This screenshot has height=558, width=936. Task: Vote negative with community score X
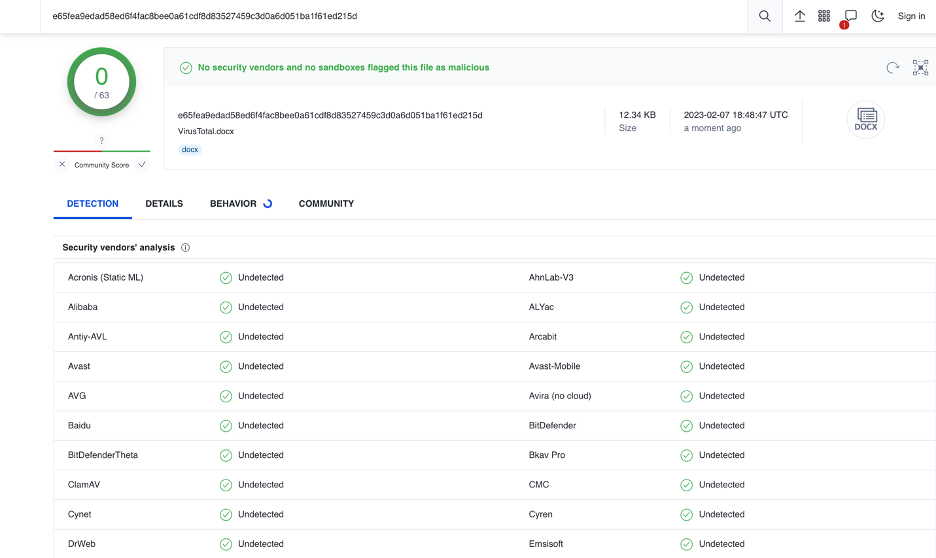[62, 164]
